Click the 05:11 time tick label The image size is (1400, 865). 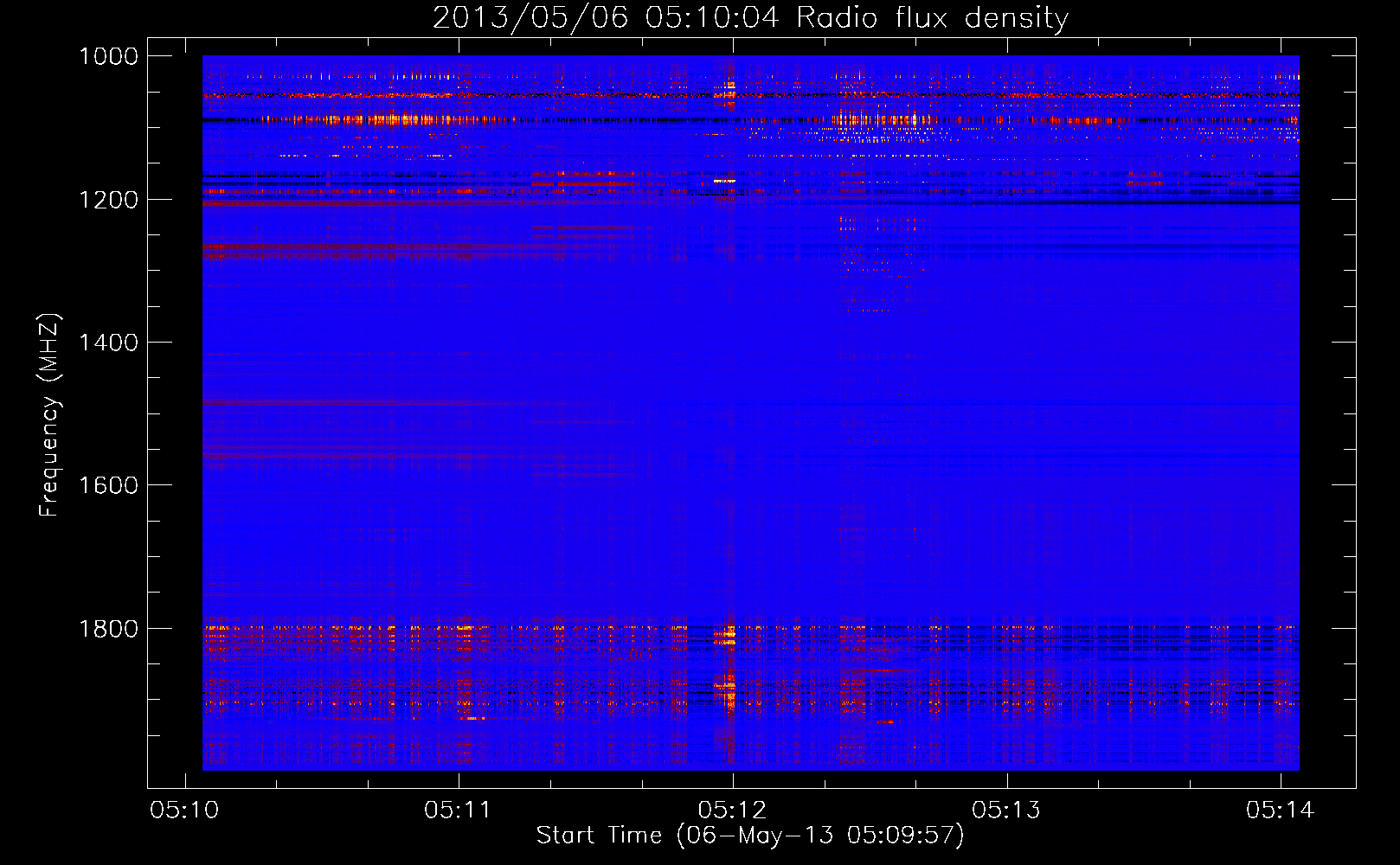(x=458, y=810)
